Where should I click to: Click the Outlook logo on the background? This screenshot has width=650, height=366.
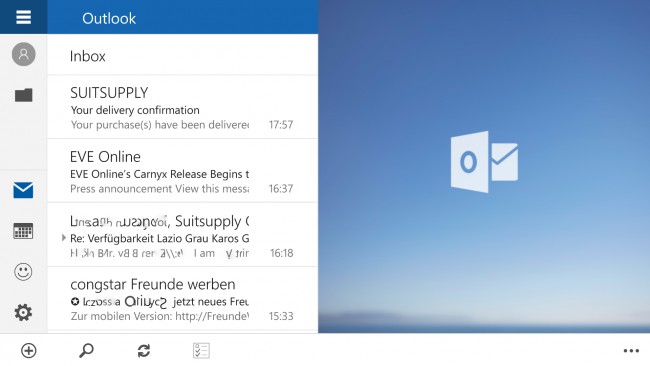(484, 162)
